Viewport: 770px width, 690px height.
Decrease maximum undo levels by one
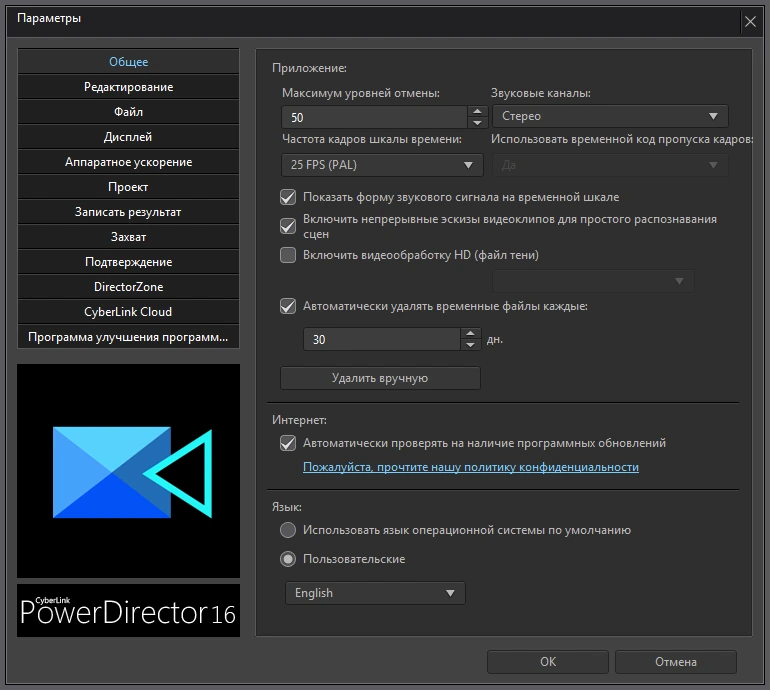click(x=477, y=123)
